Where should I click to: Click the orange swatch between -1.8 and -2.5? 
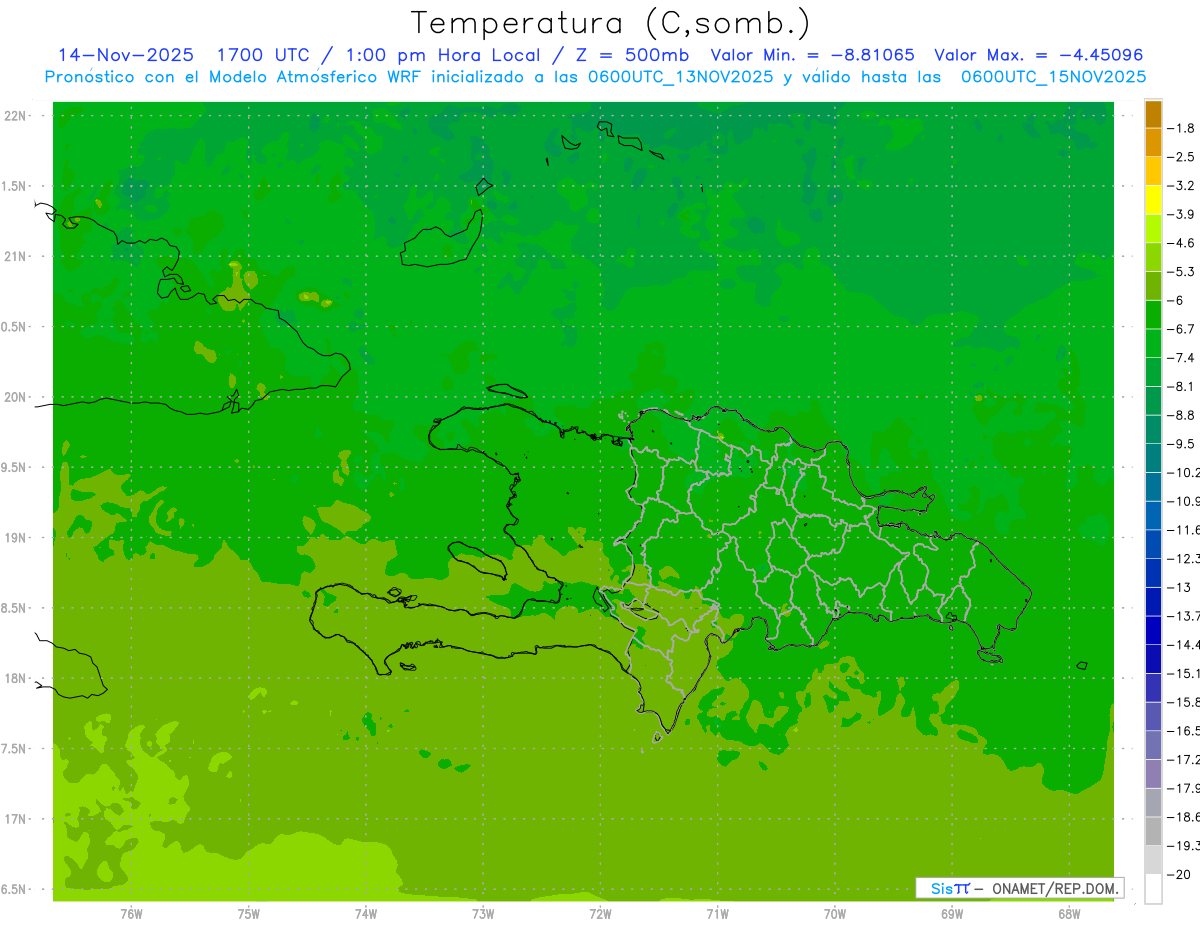pos(1153,143)
